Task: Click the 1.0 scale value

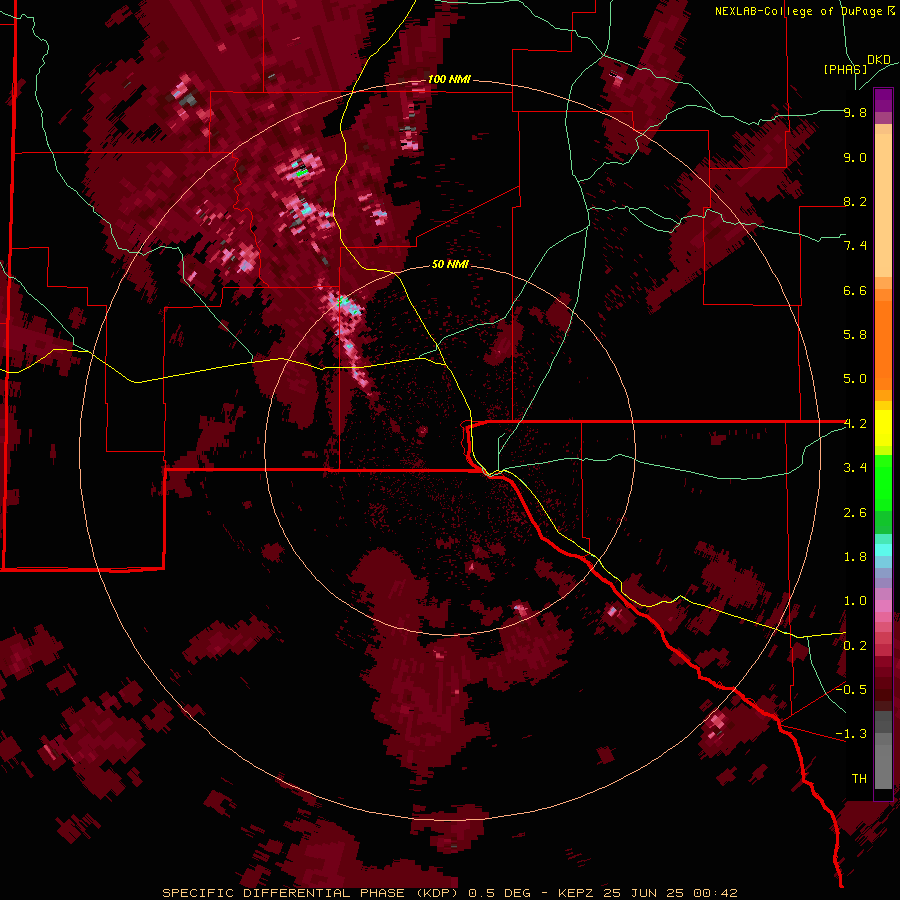Action: click(x=855, y=601)
